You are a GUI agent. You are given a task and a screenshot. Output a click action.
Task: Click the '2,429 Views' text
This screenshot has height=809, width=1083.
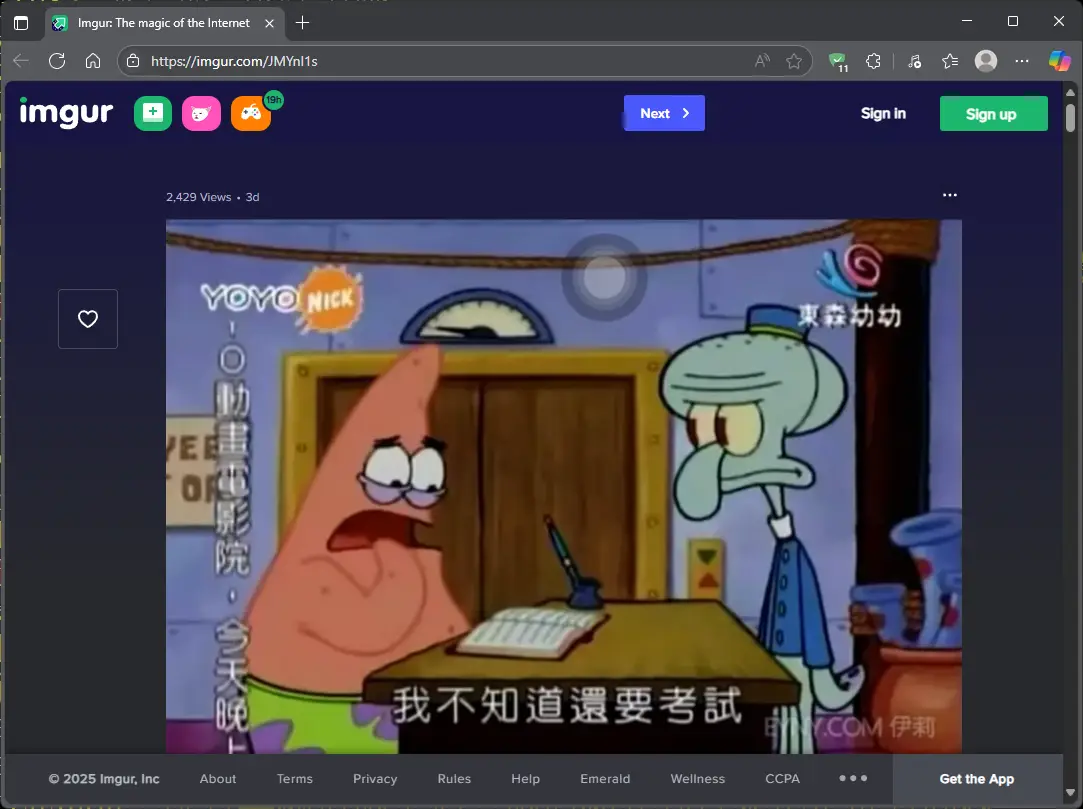198,197
